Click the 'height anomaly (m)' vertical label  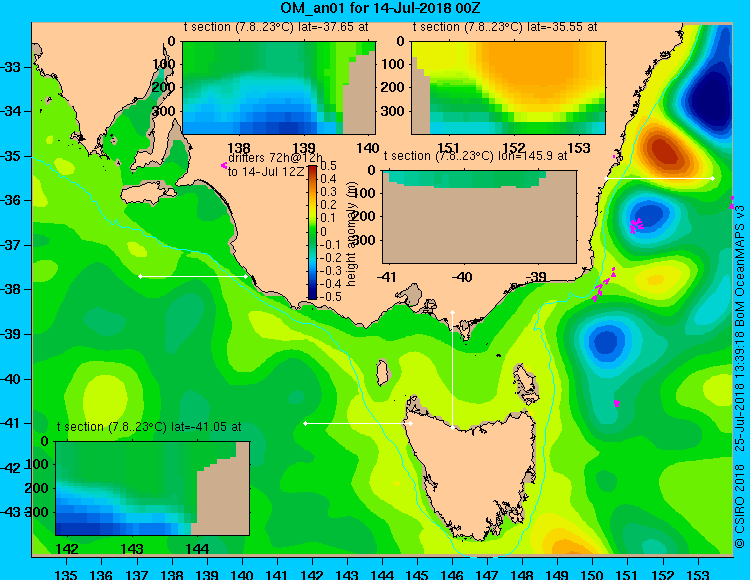point(351,233)
